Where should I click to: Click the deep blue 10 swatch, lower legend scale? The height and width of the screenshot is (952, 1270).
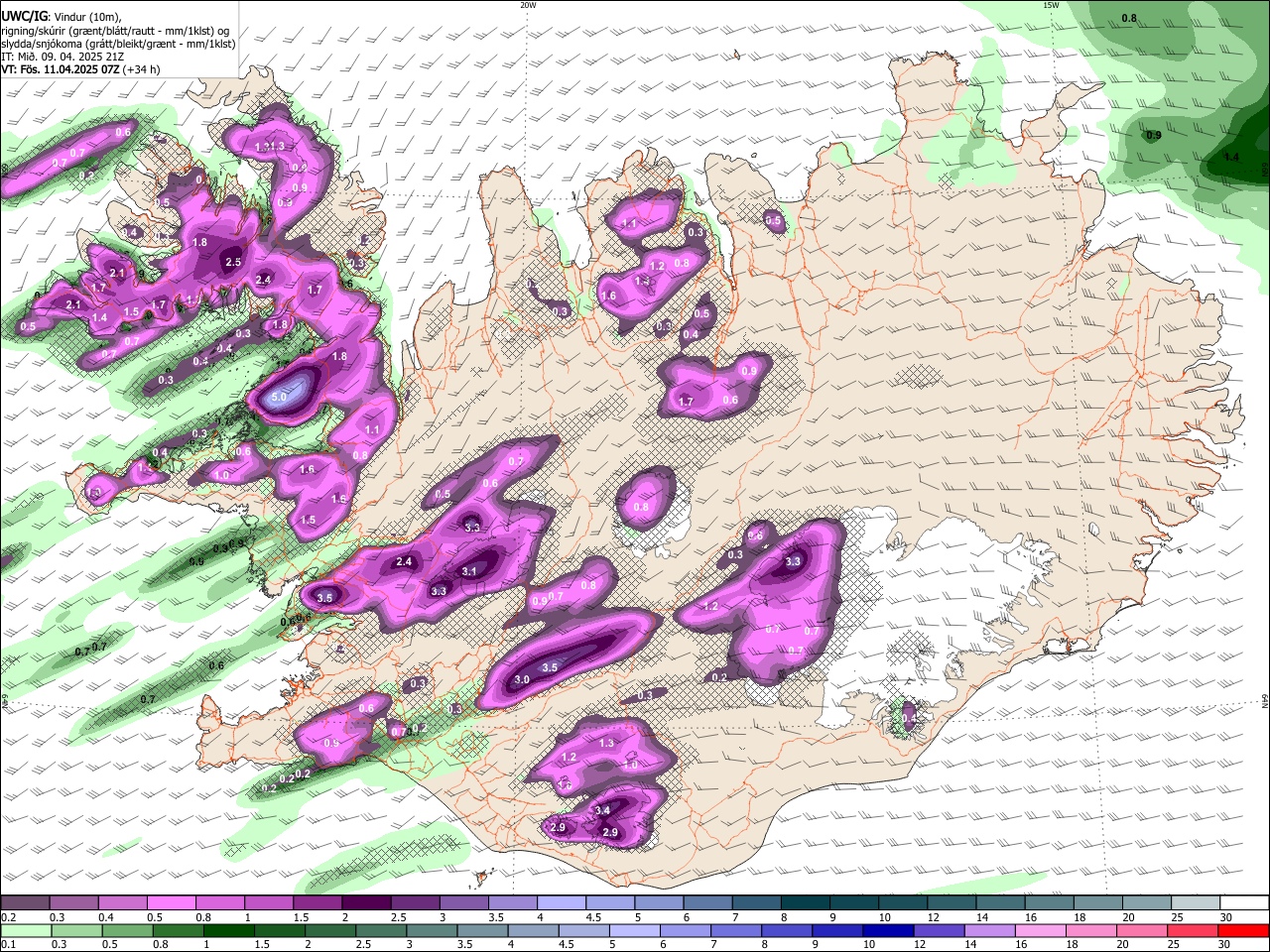[x=887, y=930]
